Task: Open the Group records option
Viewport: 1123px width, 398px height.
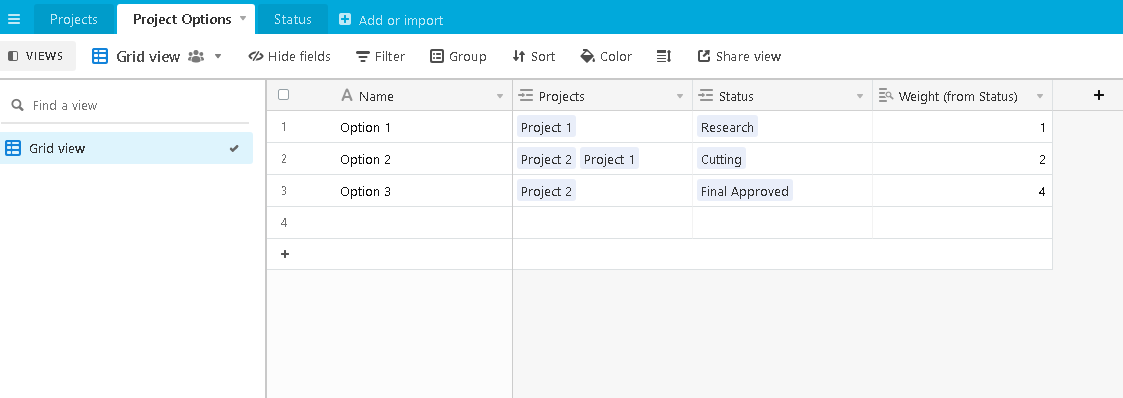Action: point(458,56)
